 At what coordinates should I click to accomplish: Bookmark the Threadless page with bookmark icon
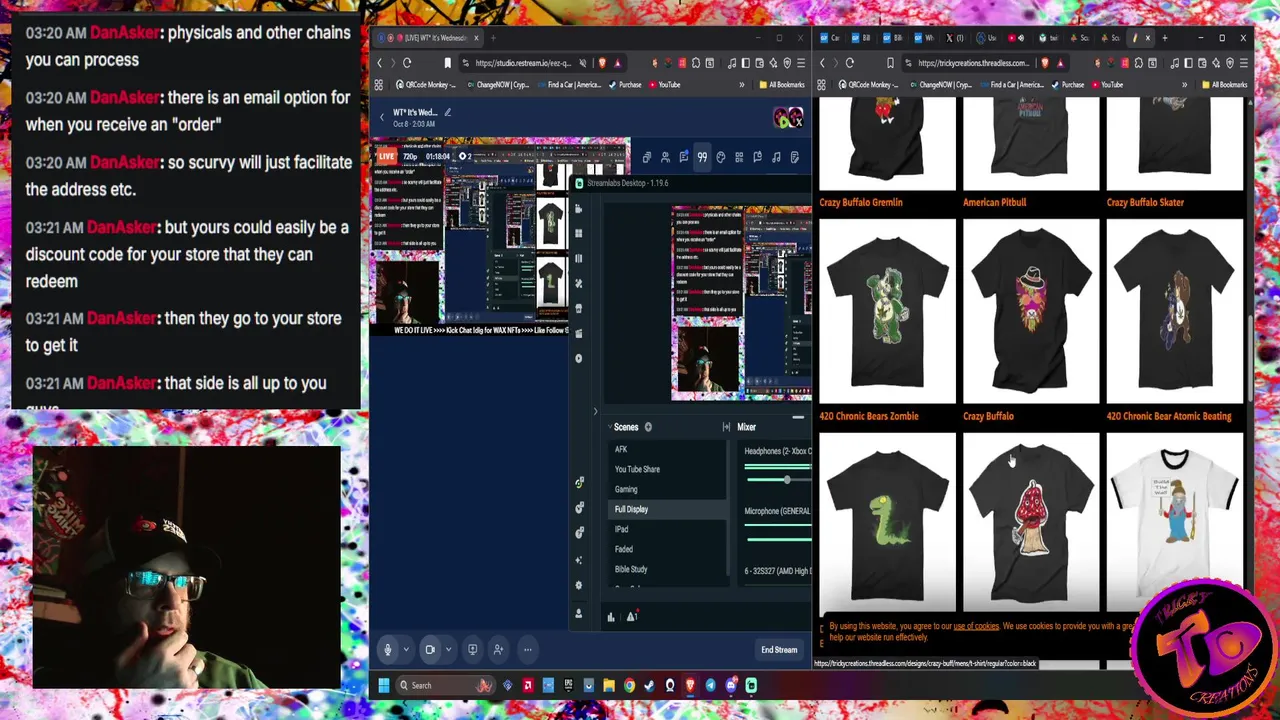pos(890,63)
